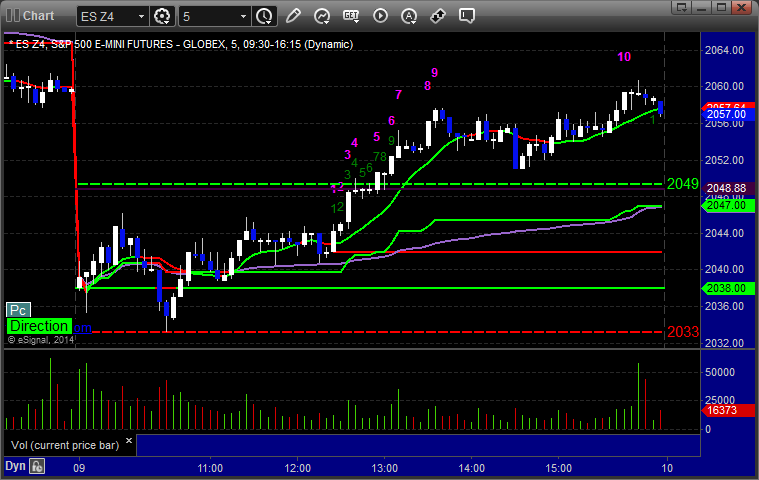Screen dimensions: 759x480
Task: Open the Advanced GET studies icon
Action: (351, 16)
